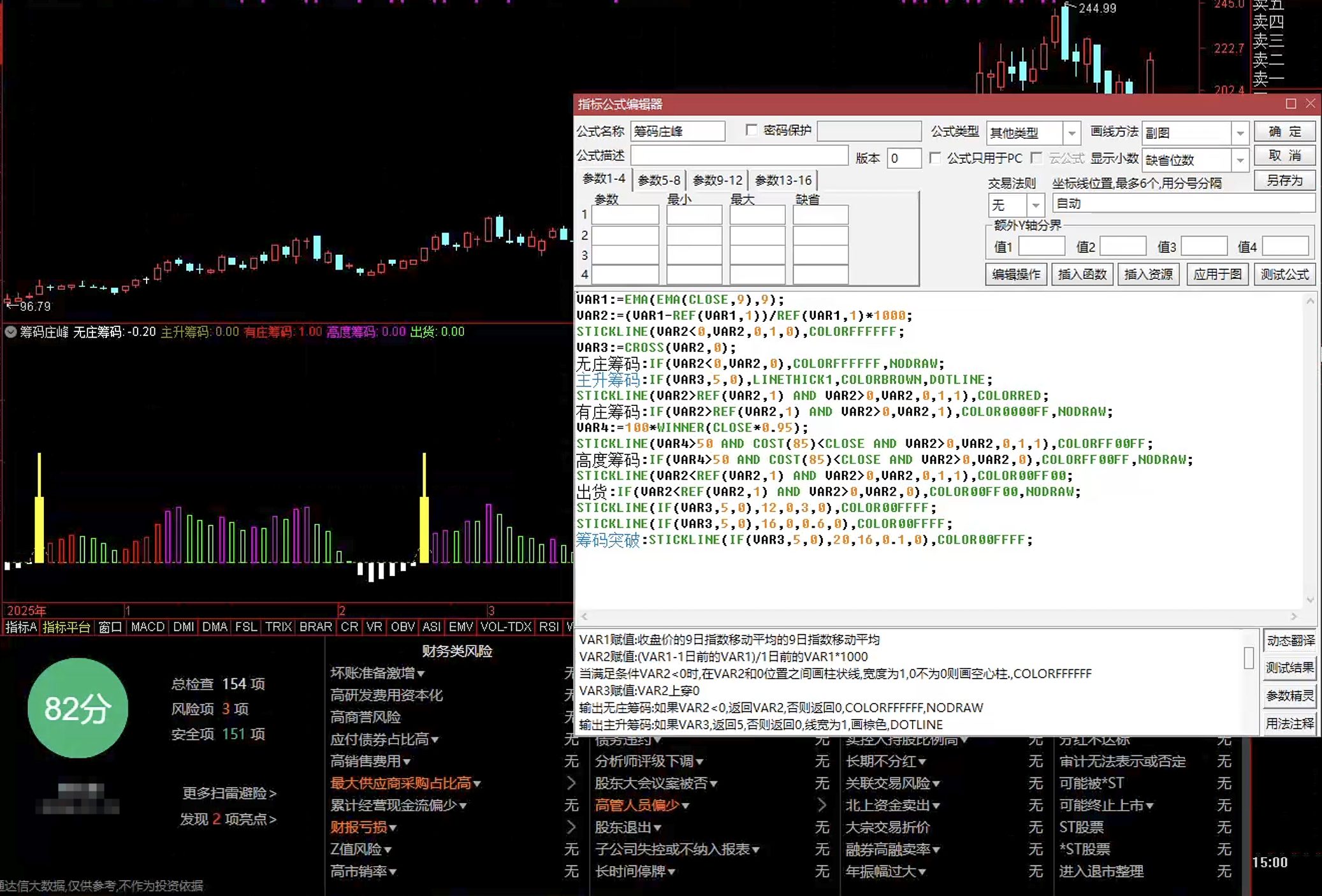Screen dimensions: 1322x896
Task: Click the row 1 参数 name cell
Action: (625, 215)
